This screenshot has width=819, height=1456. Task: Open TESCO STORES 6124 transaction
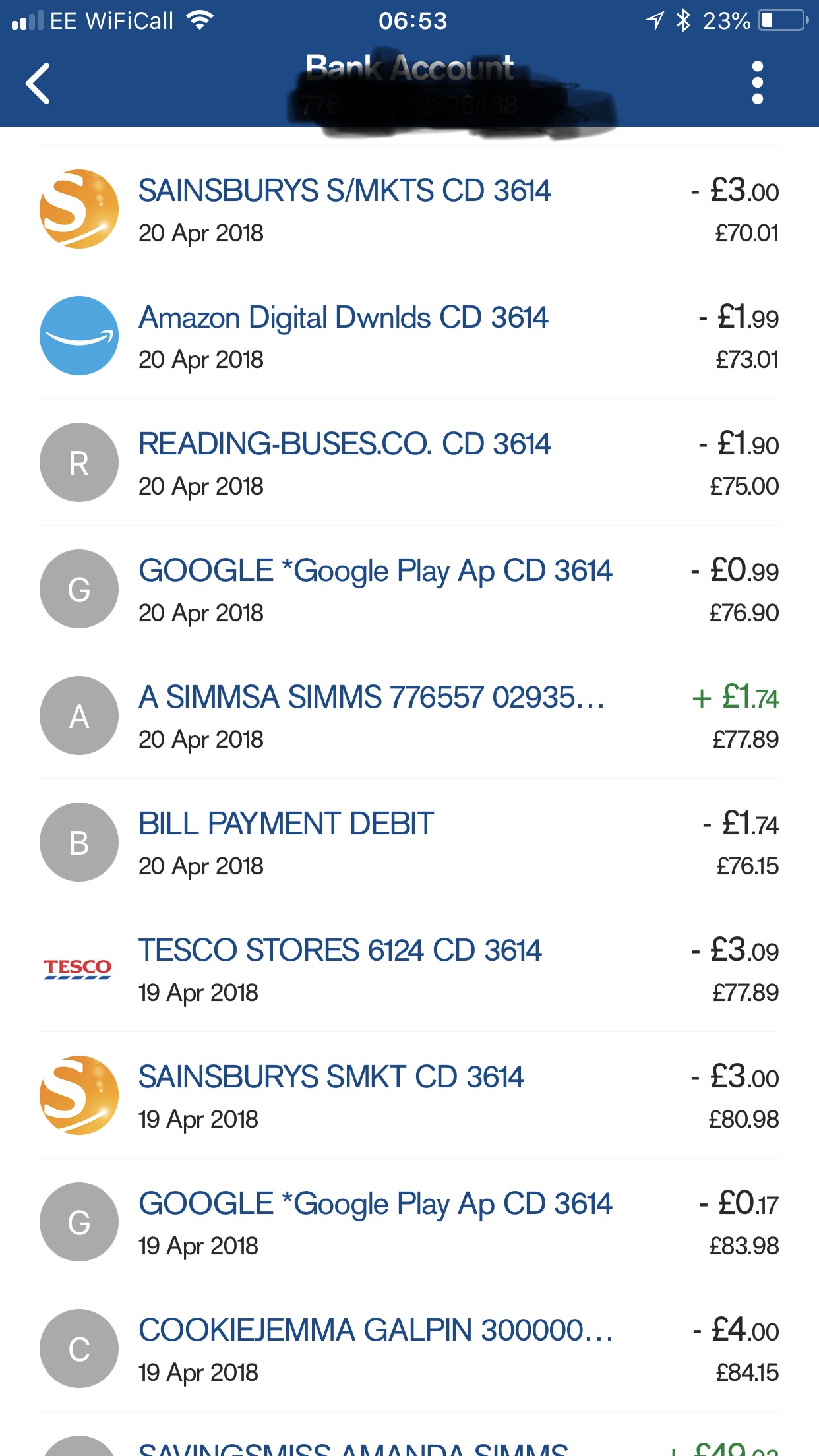click(340, 951)
